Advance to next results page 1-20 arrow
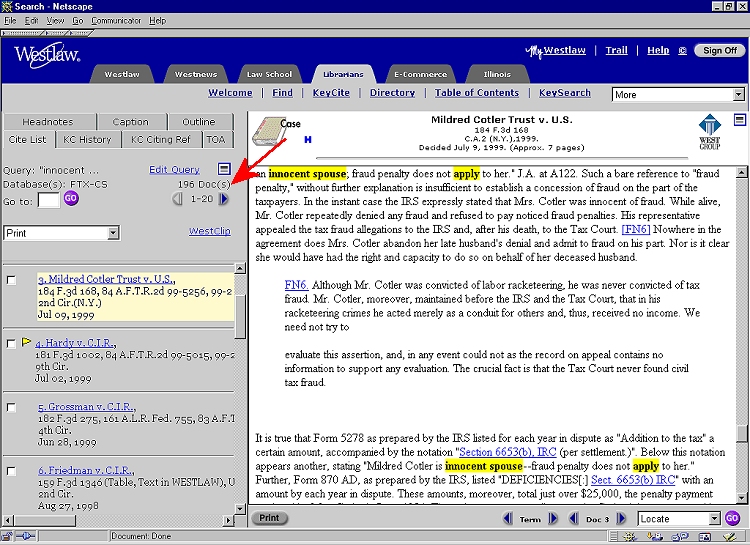 tap(223, 199)
